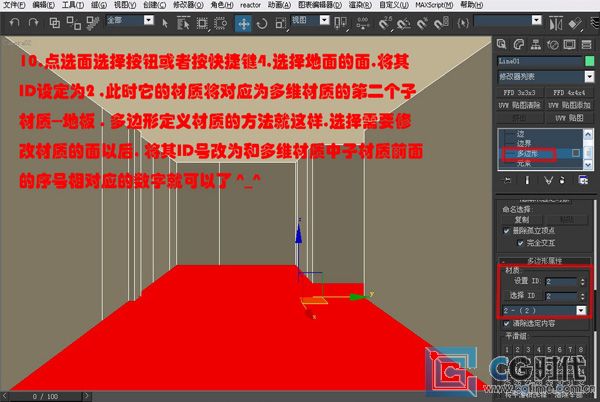Screen dimensions: 600x402
Task: Click the FFD 4x4x4 modifier button
Action: [x=569, y=93]
